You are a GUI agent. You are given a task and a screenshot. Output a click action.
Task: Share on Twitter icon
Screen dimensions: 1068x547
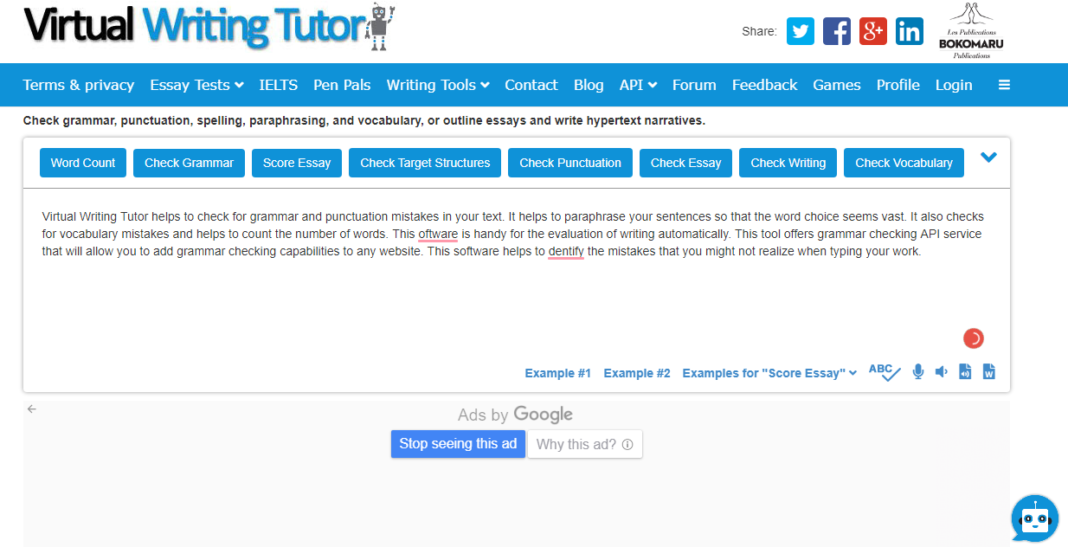pos(800,31)
